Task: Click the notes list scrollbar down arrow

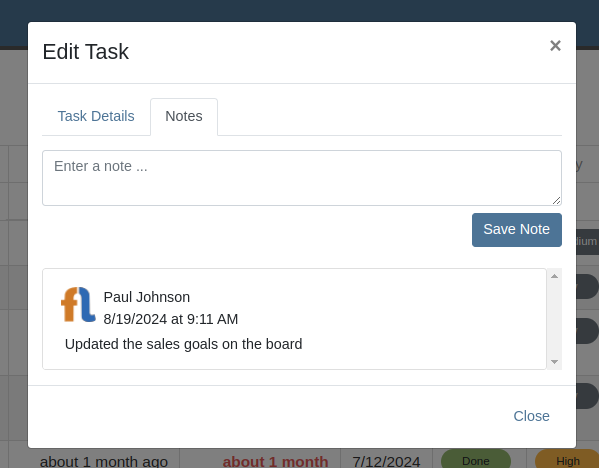Action: 554,361
